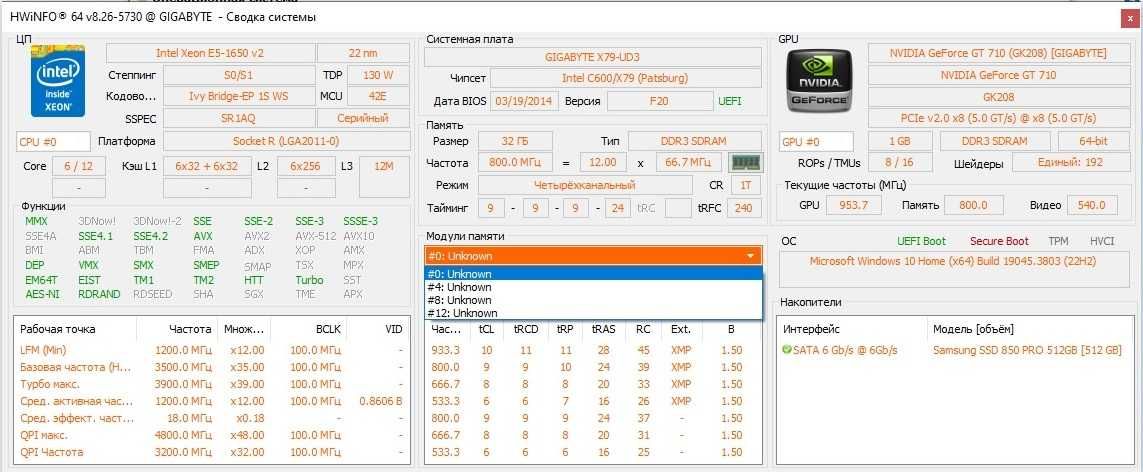The height and width of the screenshot is (472, 1143).
Task: Click the UEFI label next to BIOS version
Action: click(730, 101)
